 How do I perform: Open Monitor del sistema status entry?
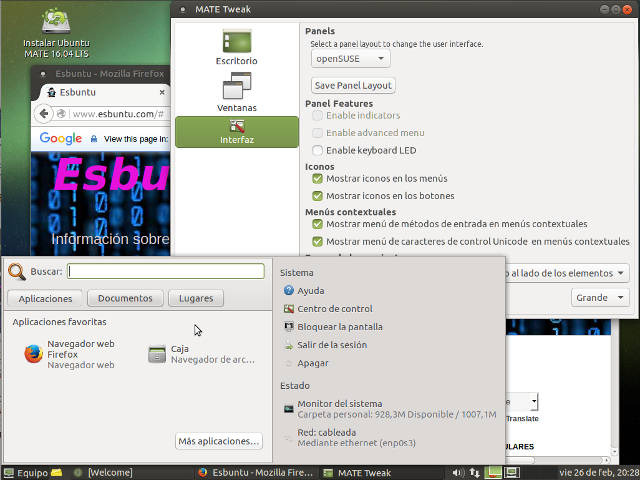390,409
